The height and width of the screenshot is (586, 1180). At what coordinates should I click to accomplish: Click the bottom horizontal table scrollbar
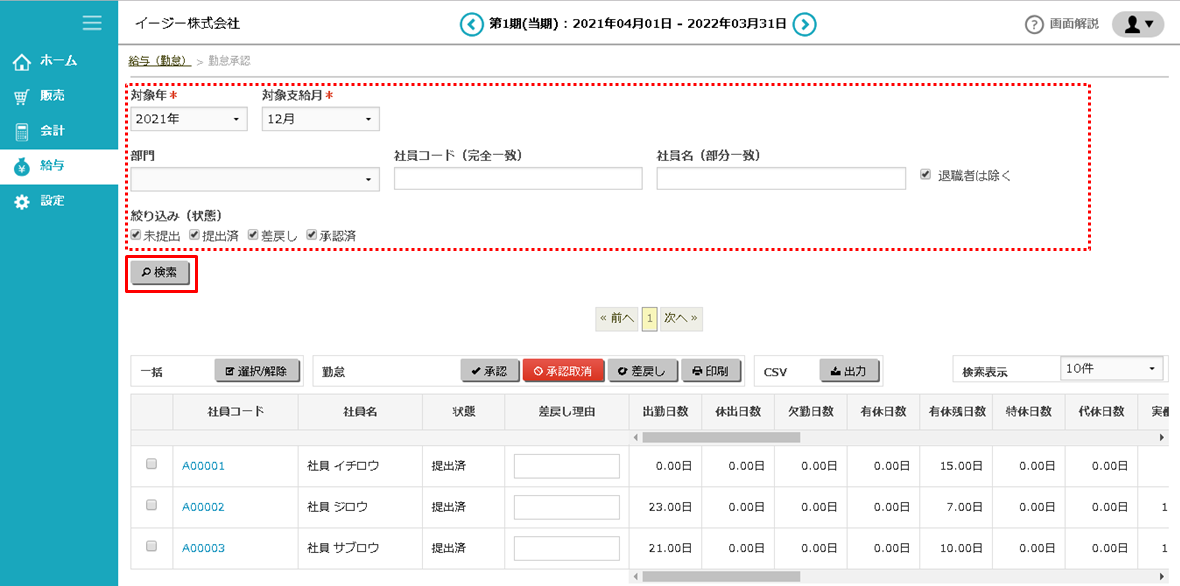pos(720,576)
